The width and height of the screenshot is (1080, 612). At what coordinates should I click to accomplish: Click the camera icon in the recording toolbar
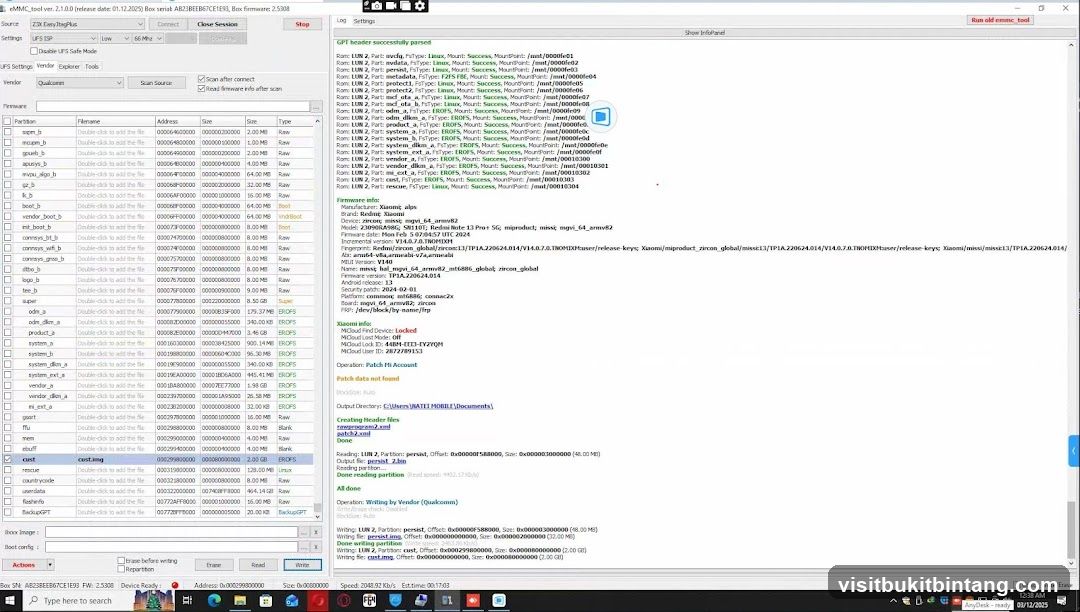[x=377, y=6]
